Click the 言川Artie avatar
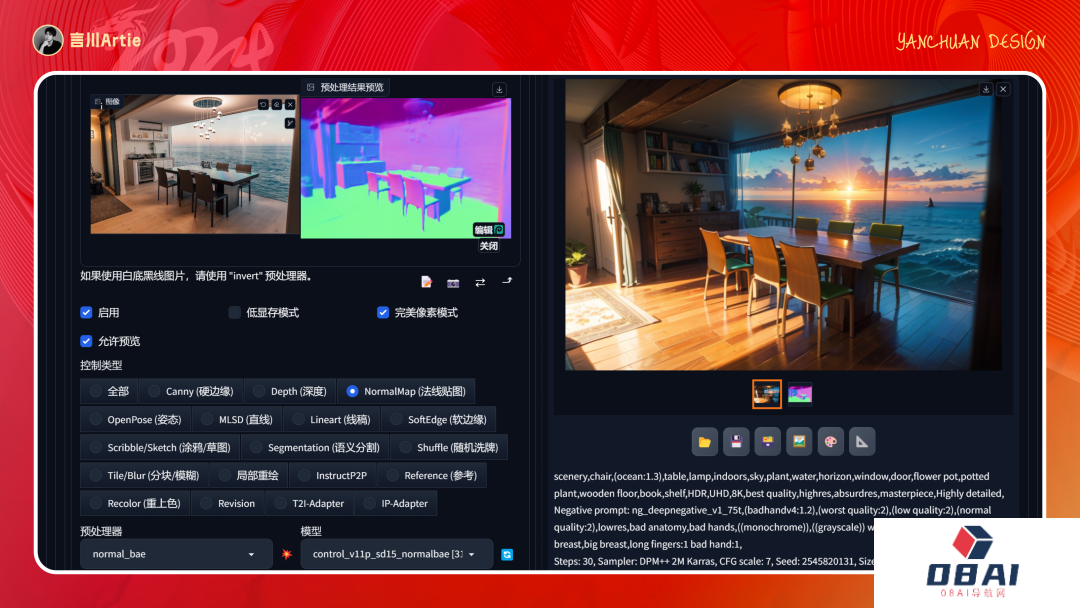The image size is (1080, 608). pyautogui.click(x=48, y=40)
